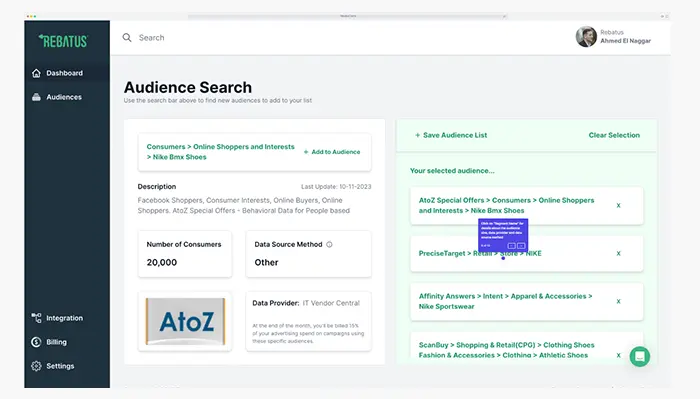700x399 pixels.
Task: Remove AtoZ Special Offers audience entry
Action: tap(618, 205)
